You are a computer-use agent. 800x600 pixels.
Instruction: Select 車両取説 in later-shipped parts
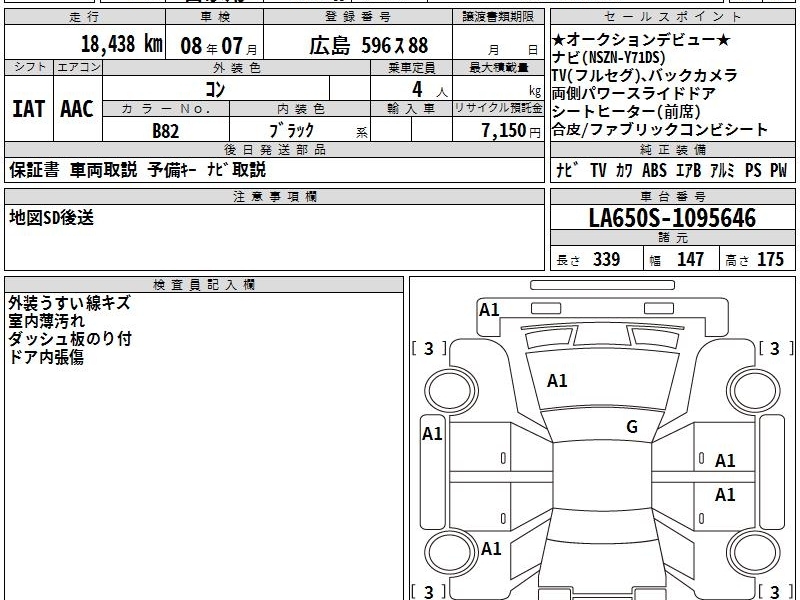click(x=104, y=169)
